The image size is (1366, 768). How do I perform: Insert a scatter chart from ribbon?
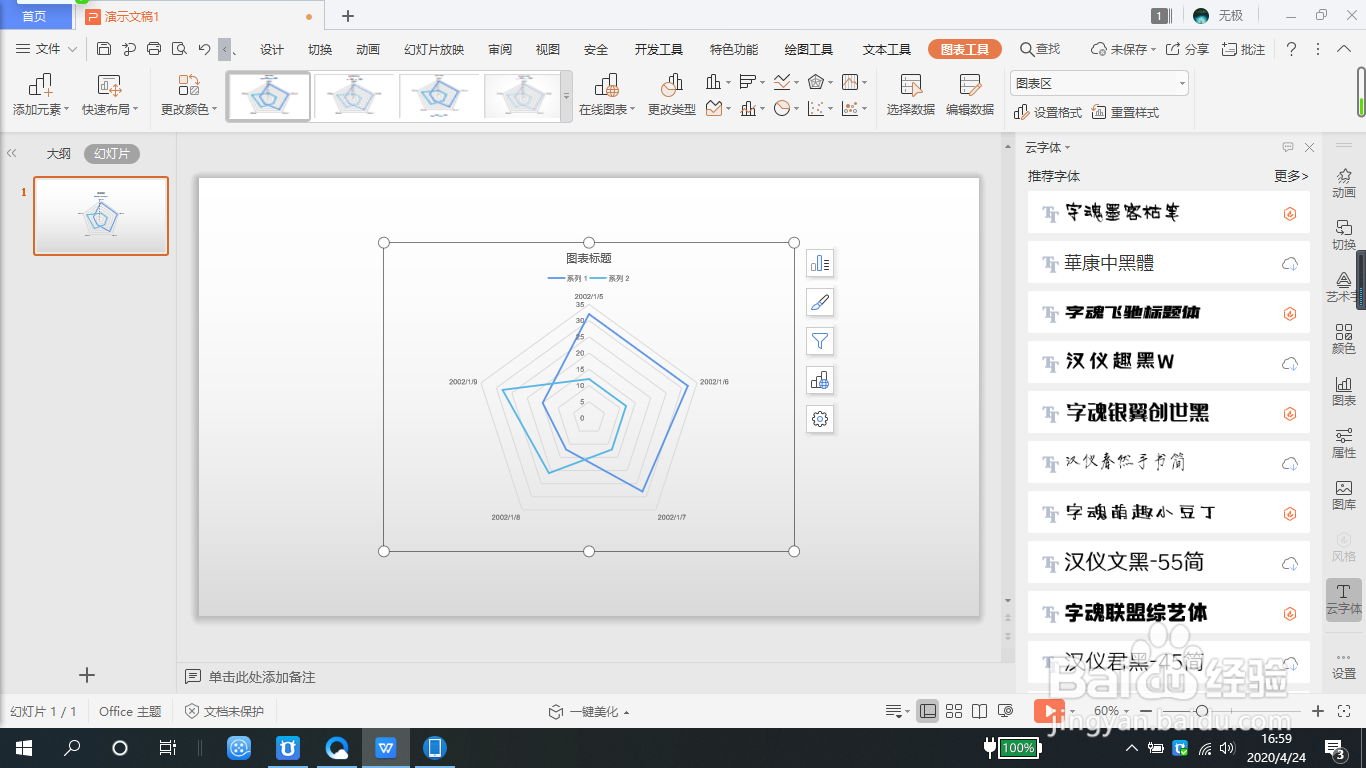pos(820,108)
